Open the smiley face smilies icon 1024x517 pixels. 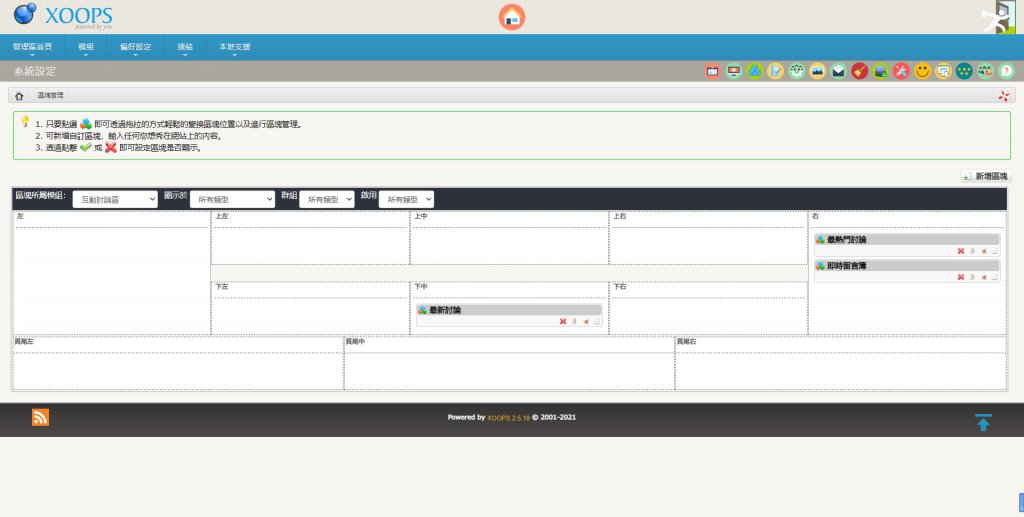(x=923, y=71)
